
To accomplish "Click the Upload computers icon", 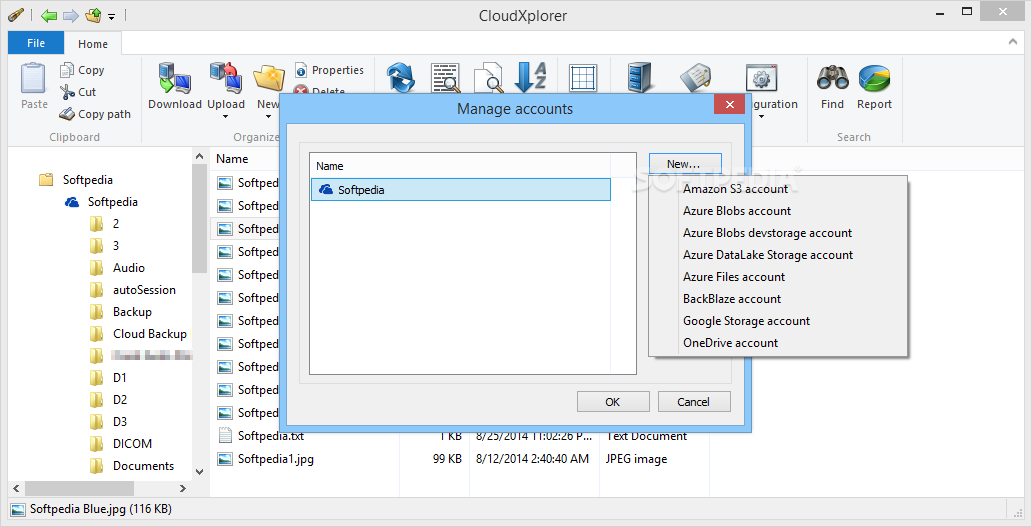I will (226, 78).
